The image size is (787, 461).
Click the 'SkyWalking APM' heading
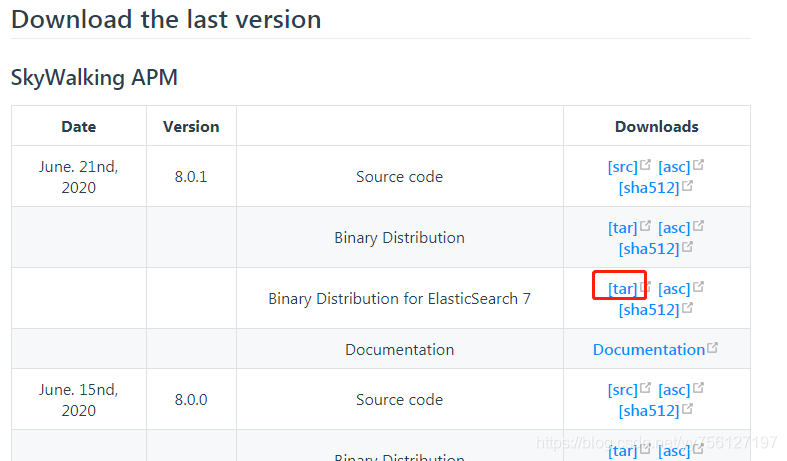[94, 78]
